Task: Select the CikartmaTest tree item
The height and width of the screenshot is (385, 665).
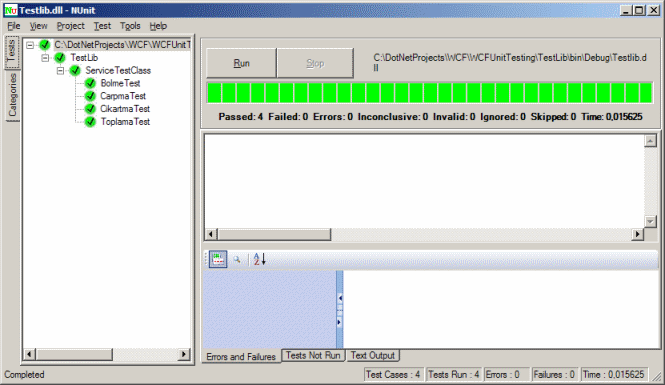Action: point(125,109)
